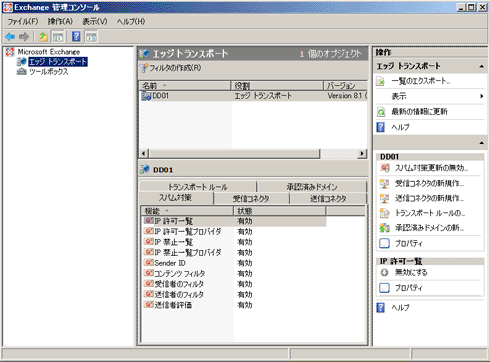Click the blue Help toolbar icon

[x=76, y=37]
